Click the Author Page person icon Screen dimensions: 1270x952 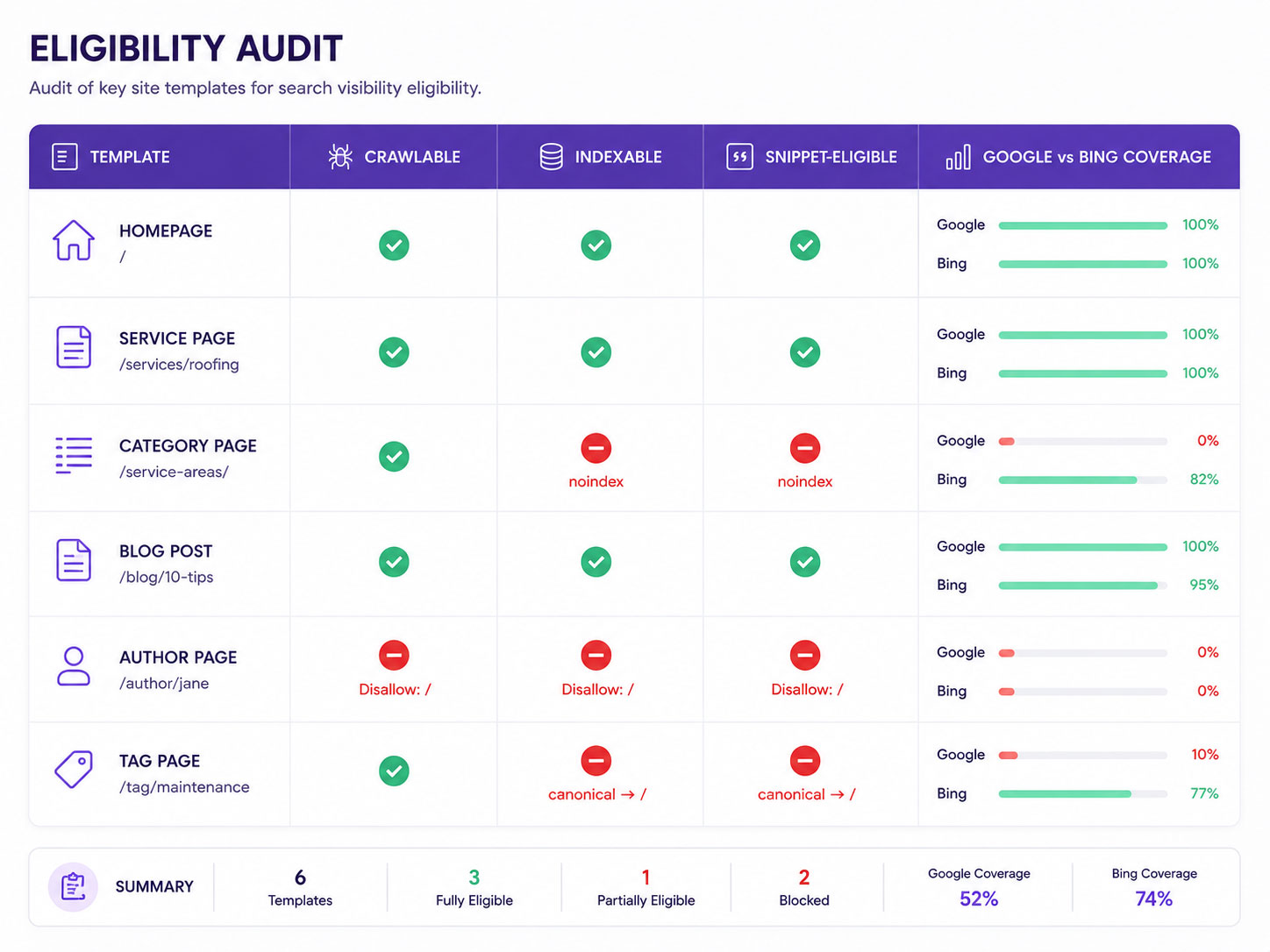74,666
